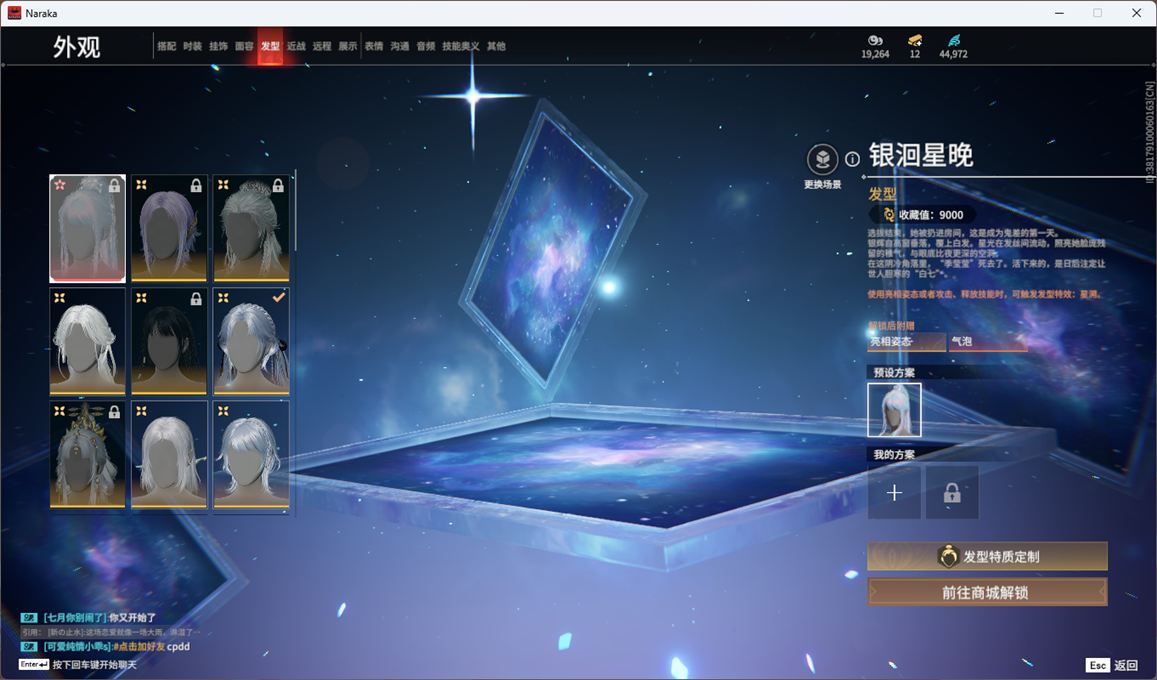This screenshot has width=1157, height=680.
Task: Select the white wavy hairstyle in second row
Action: [87, 341]
